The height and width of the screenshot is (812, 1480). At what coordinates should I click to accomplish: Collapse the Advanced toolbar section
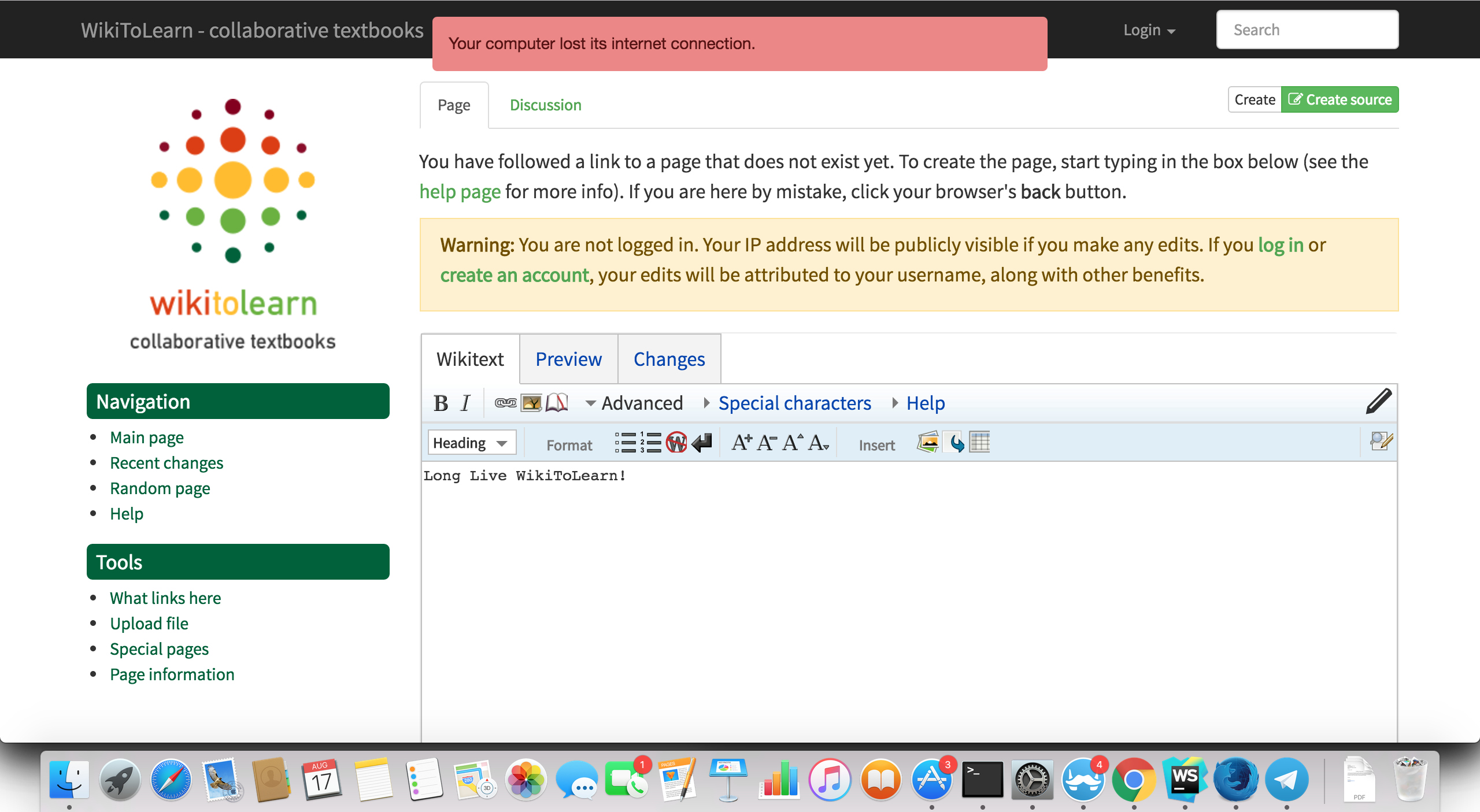coord(634,403)
